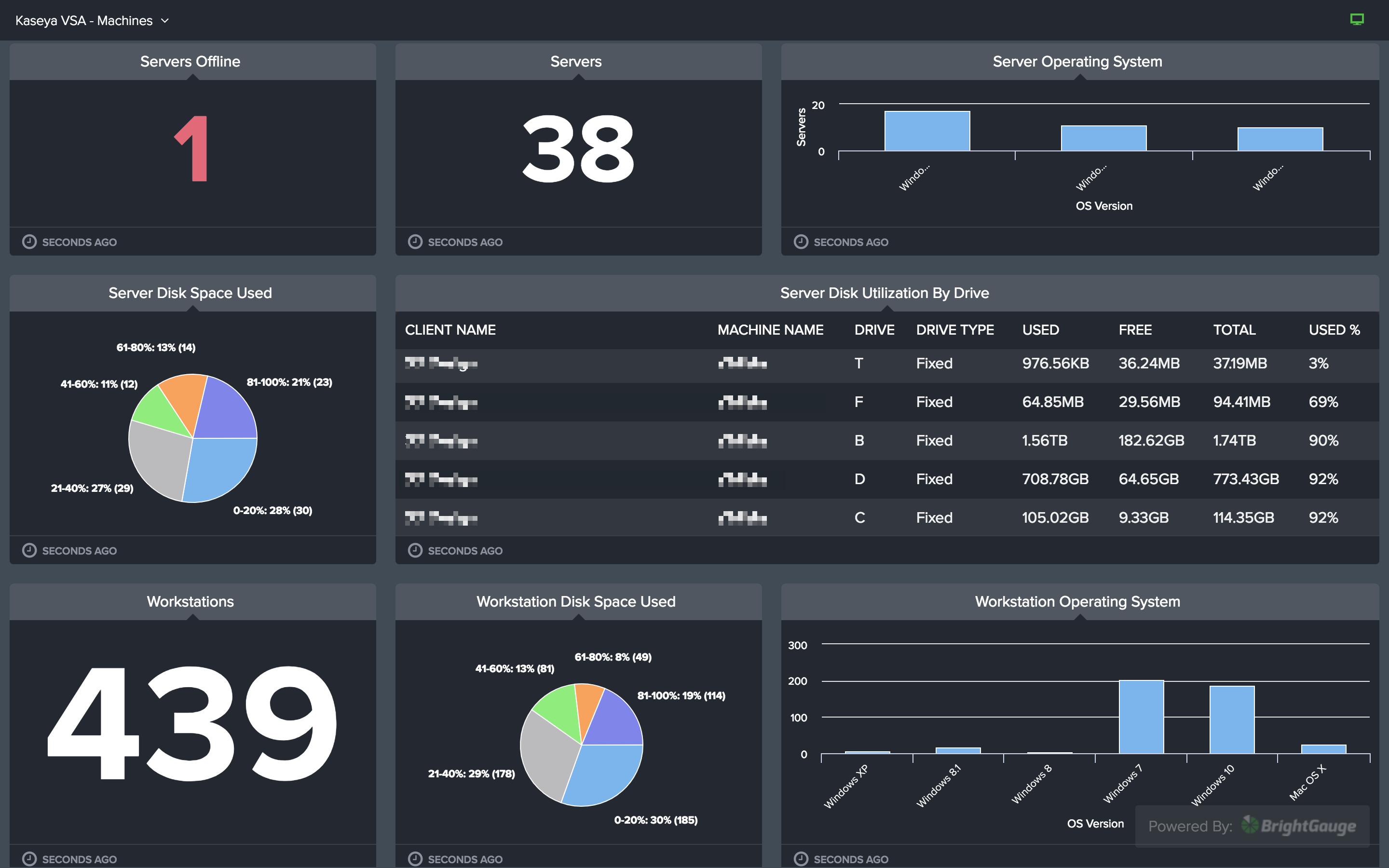1389x868 pixels.
Task: Sort table by TOTAL column
Action: [1234, 329]
